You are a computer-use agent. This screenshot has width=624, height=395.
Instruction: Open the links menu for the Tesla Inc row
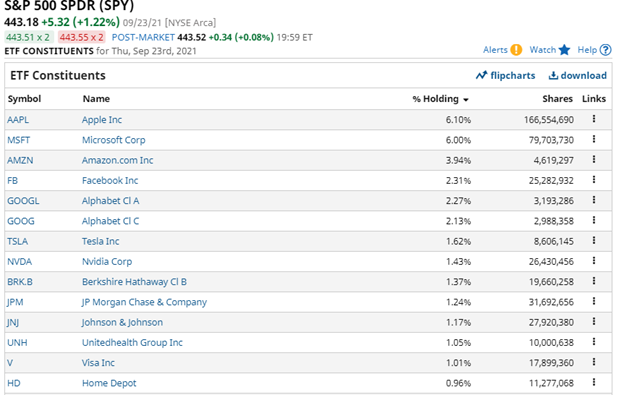pos(594,240)
